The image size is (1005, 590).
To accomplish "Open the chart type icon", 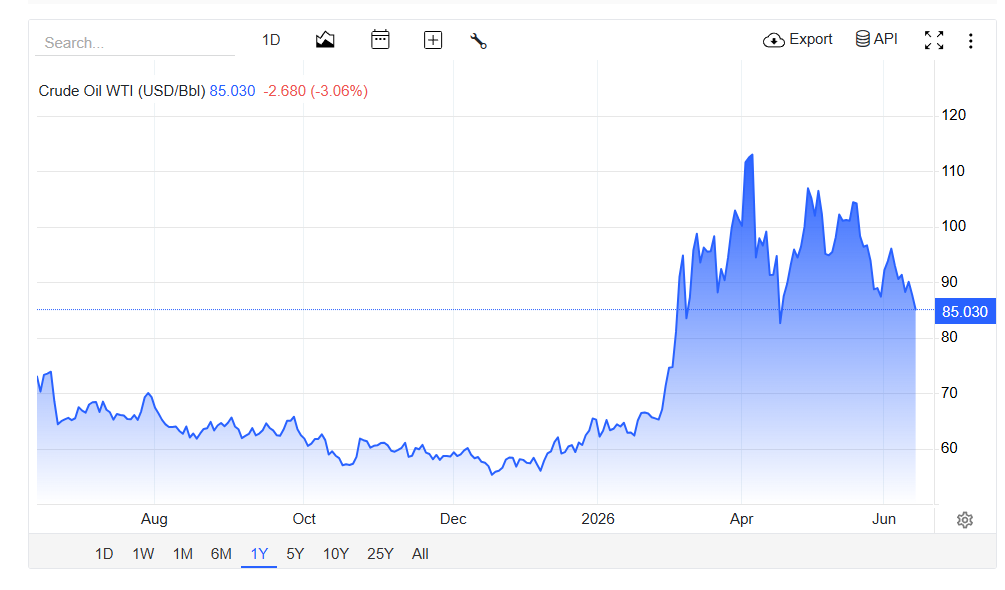I will (325, 40).
